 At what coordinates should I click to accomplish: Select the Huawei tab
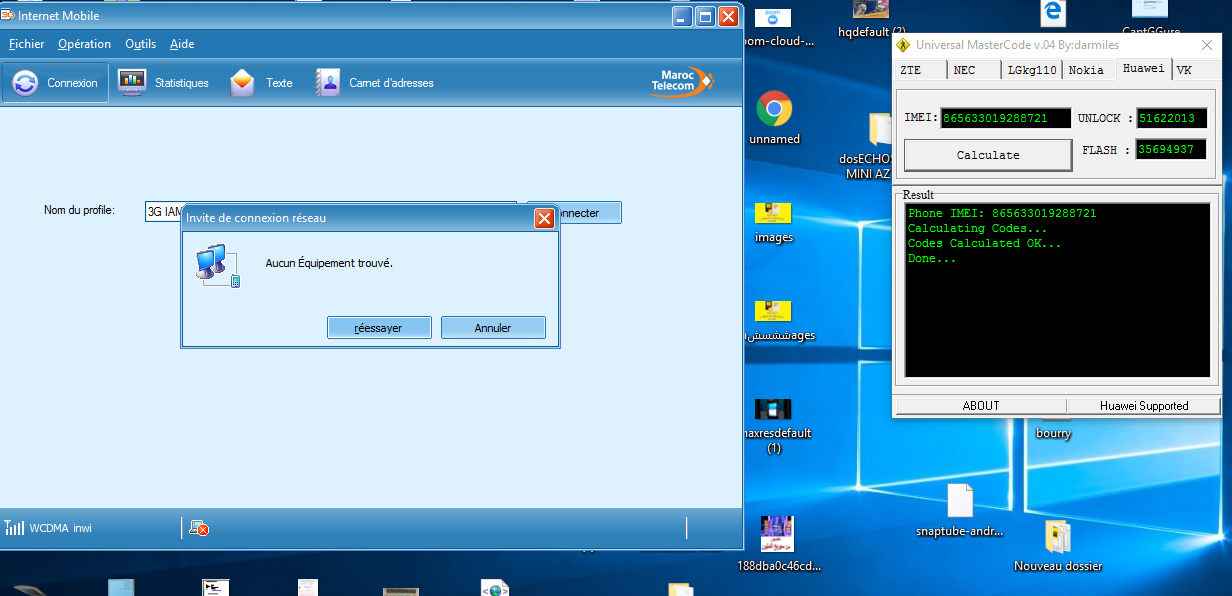point(1143,68)
